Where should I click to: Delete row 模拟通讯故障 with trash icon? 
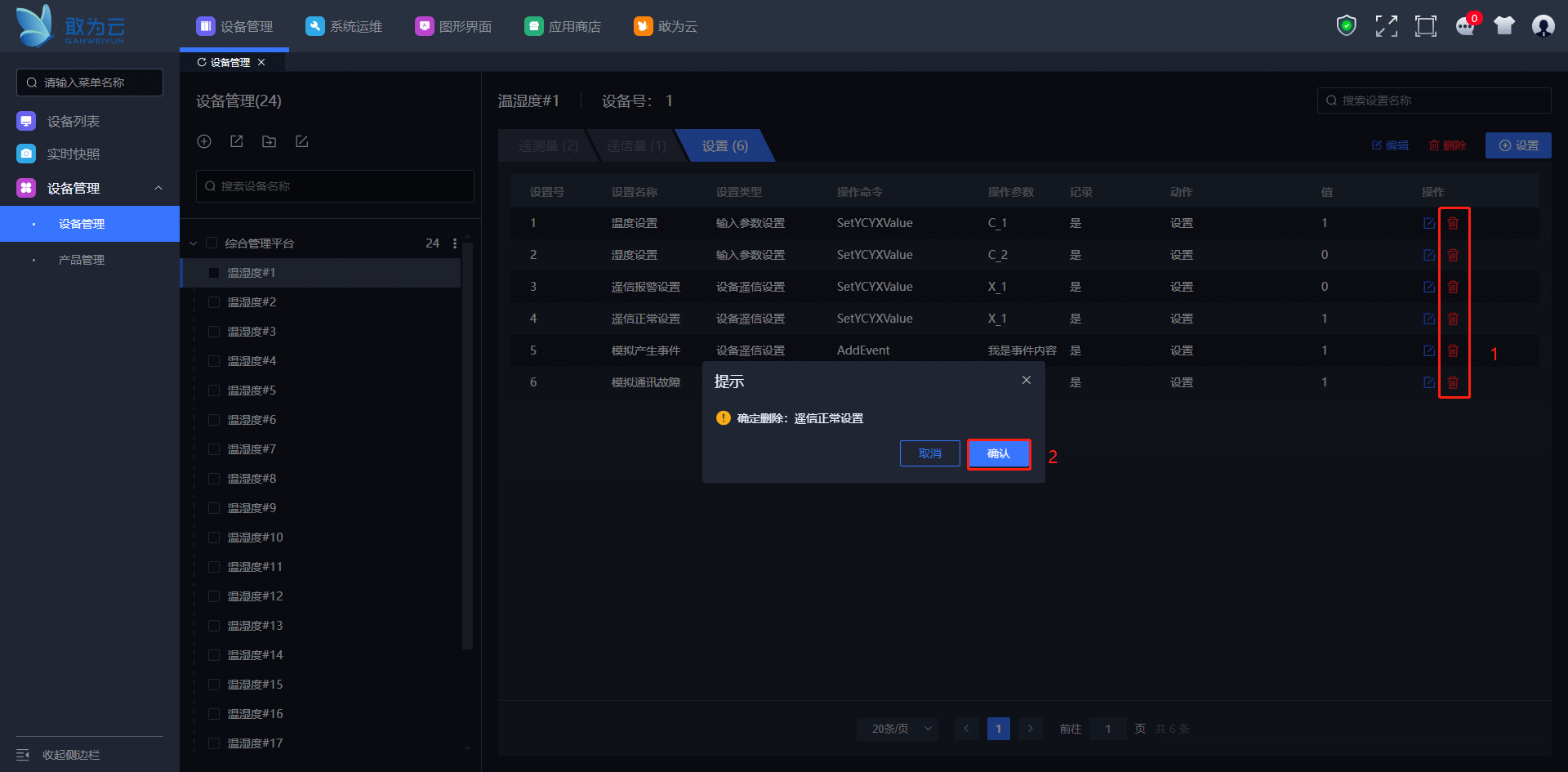[1453, 382]
